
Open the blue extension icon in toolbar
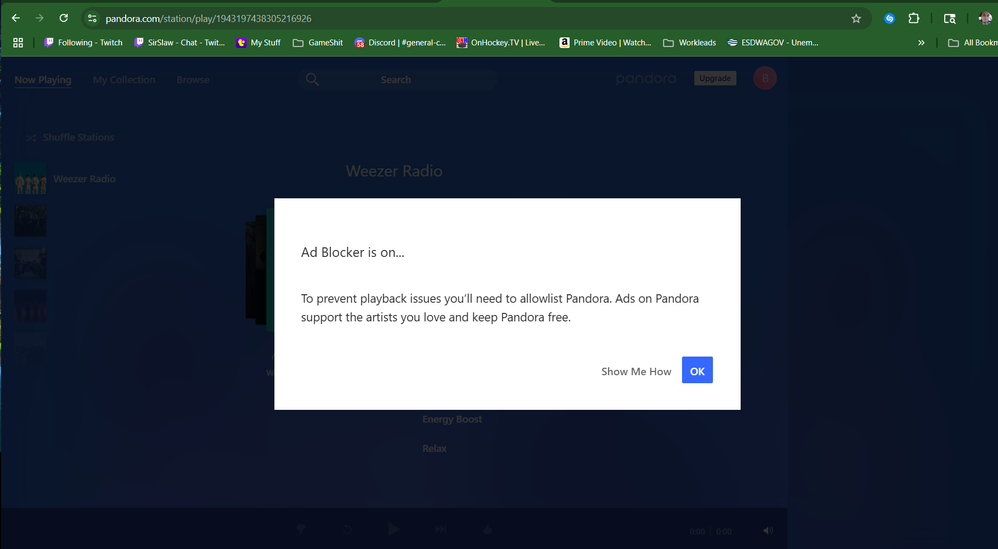tap(890, 18)
